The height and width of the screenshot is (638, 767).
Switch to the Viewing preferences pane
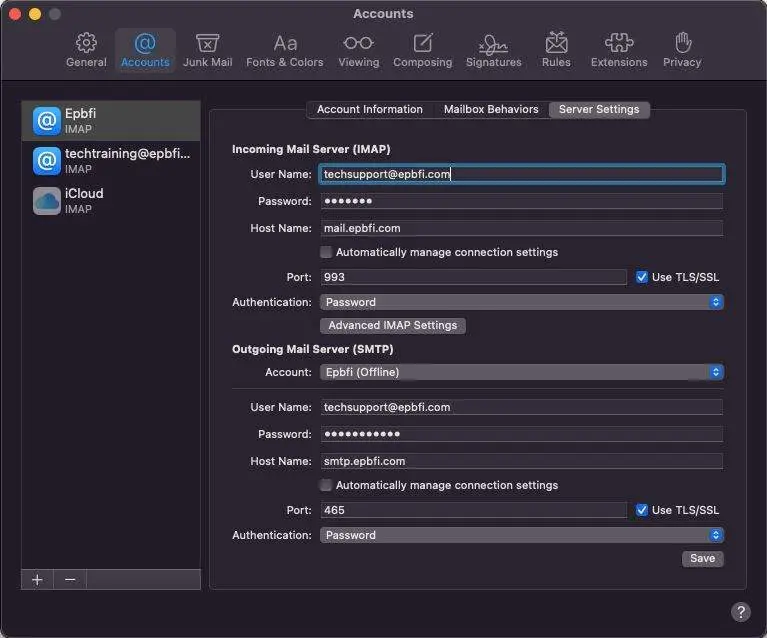[x=358, y=50]
